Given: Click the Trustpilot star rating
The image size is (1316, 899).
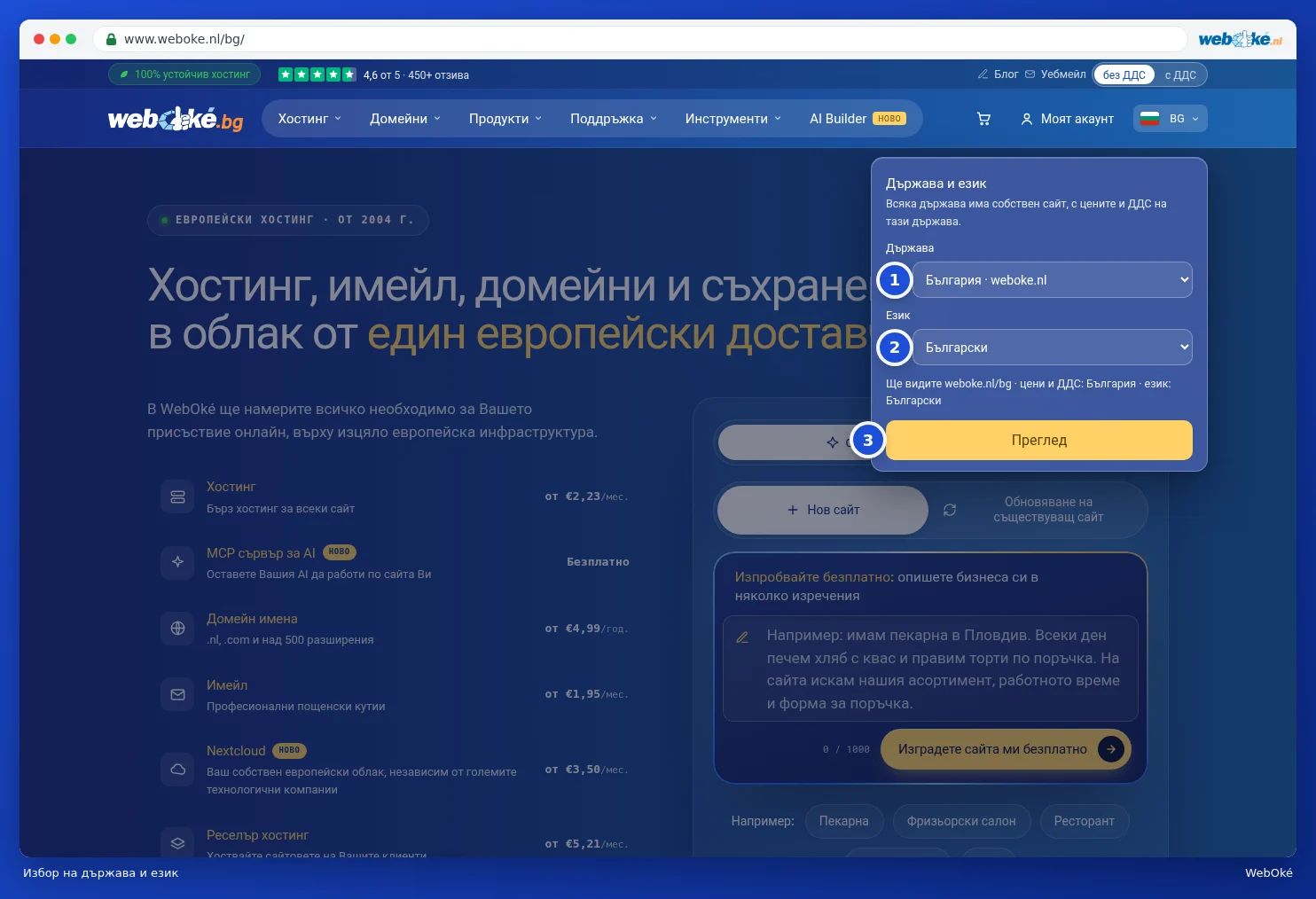Looking at the screenshot, I should [317, 74].
